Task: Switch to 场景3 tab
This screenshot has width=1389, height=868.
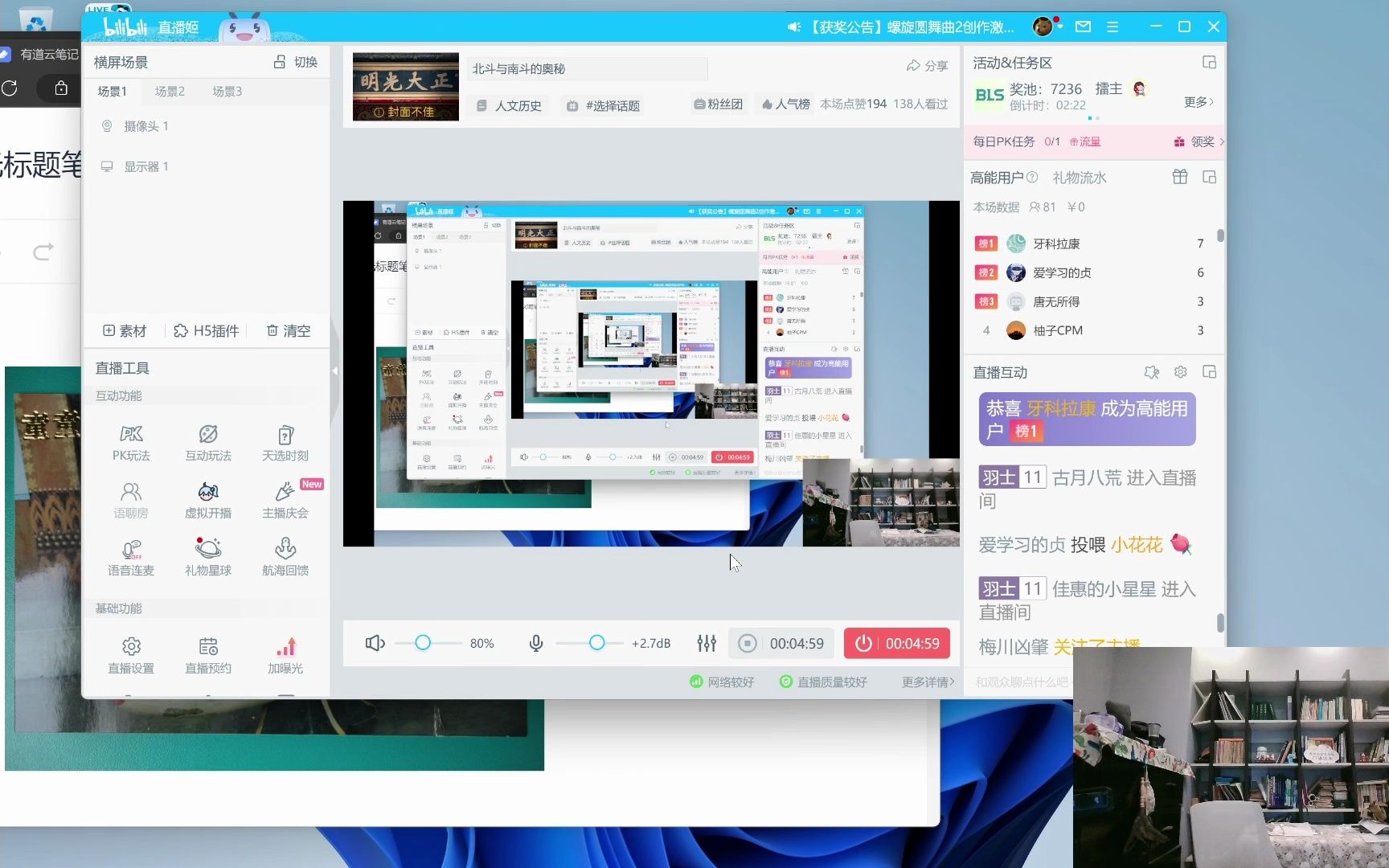Action: coord(227,92)
